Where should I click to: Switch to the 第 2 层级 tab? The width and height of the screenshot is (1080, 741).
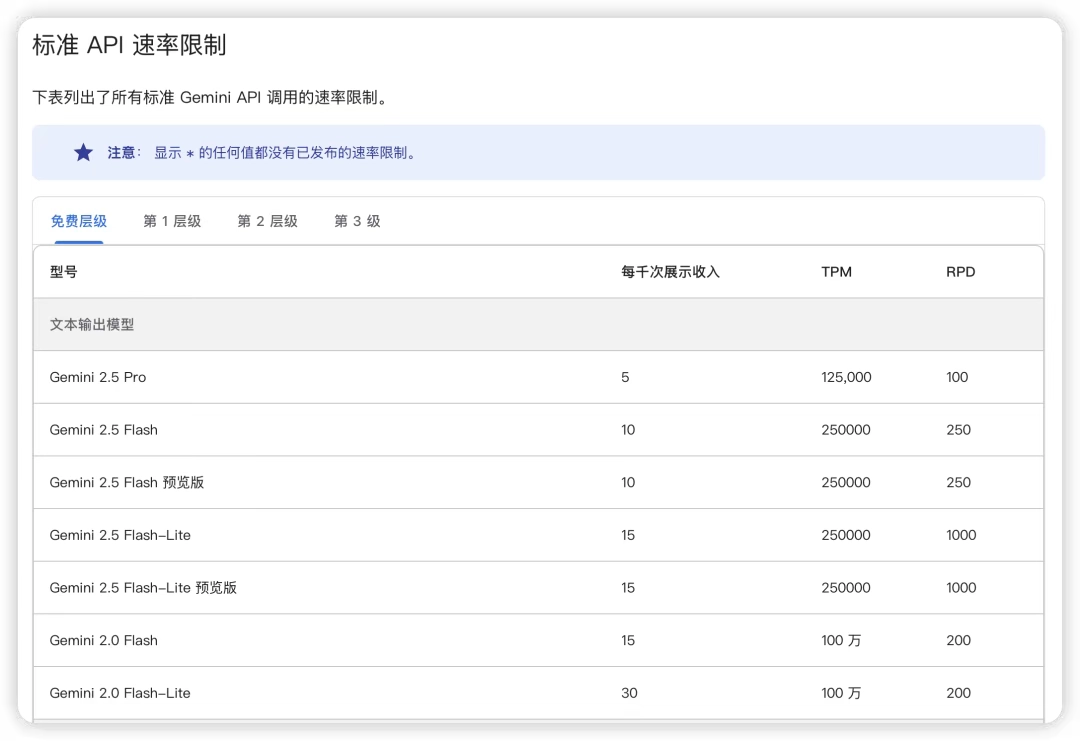point(267,221)
